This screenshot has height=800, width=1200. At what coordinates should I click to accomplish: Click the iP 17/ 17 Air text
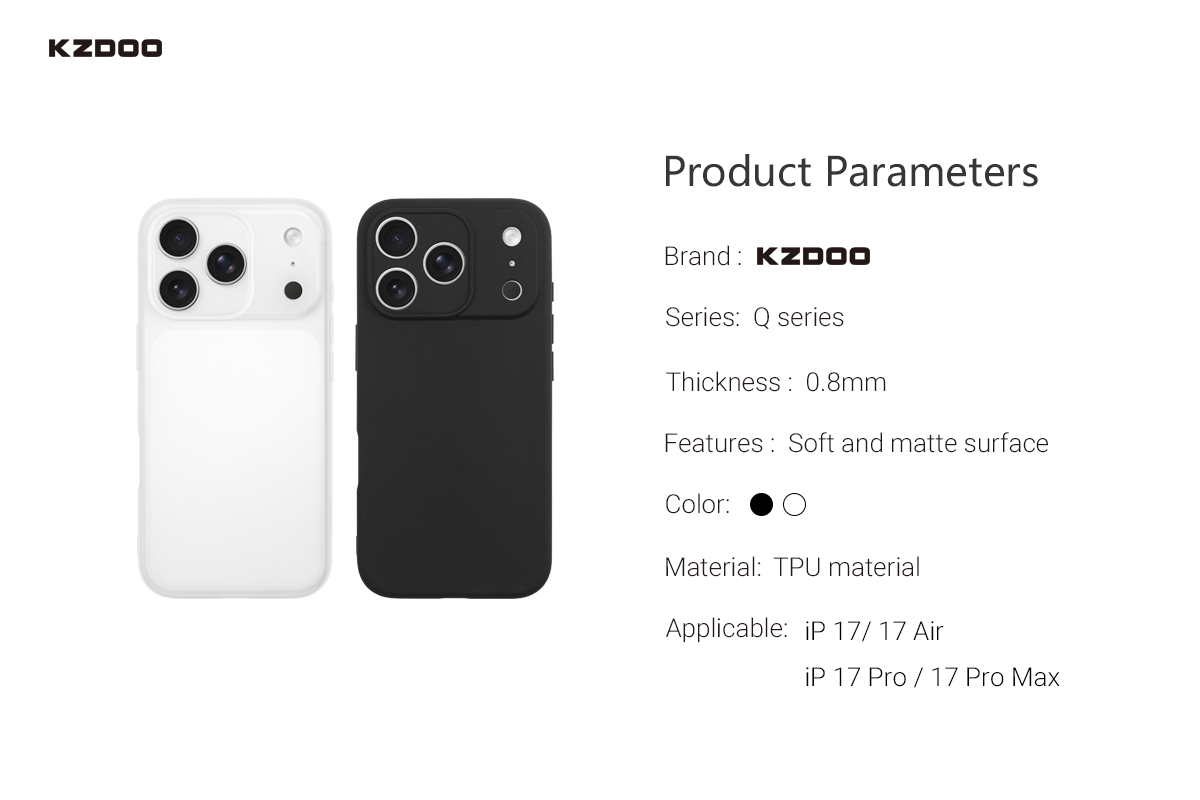[x=873, y=631]
